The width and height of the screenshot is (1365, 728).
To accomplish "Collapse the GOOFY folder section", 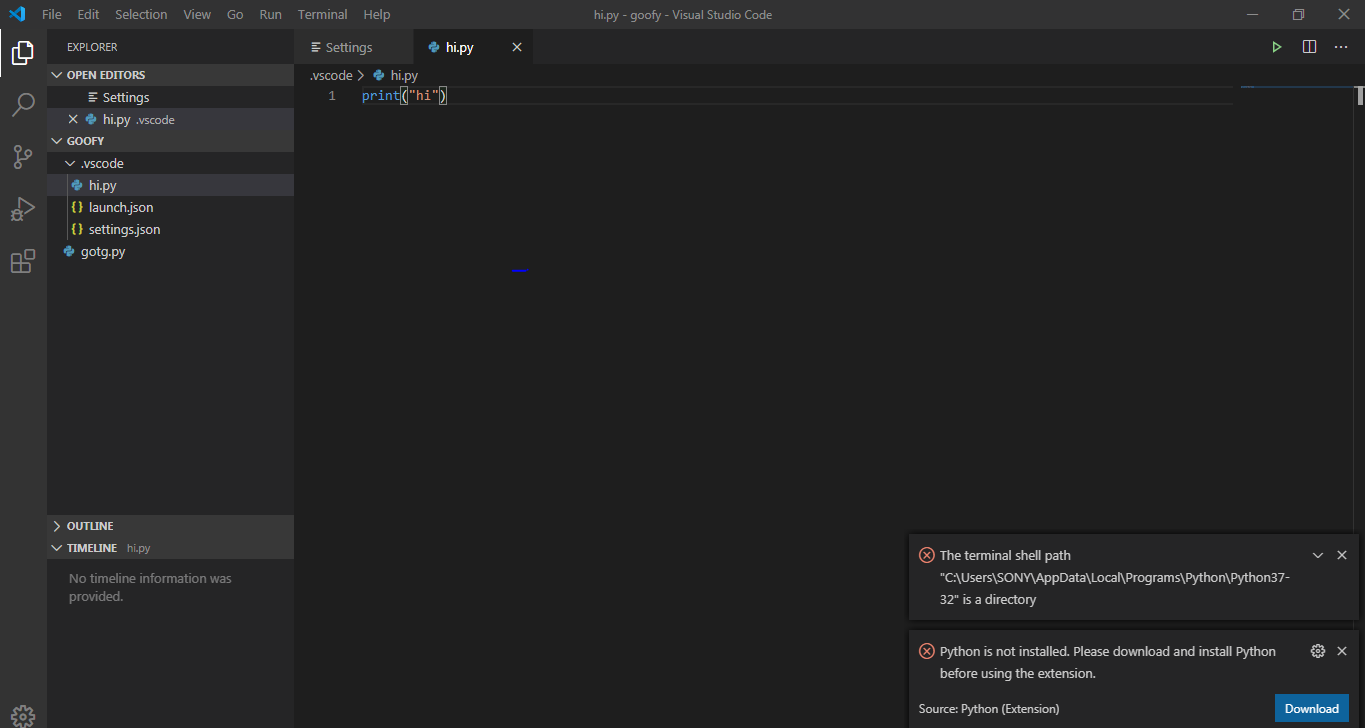I will tap(170, 141).
